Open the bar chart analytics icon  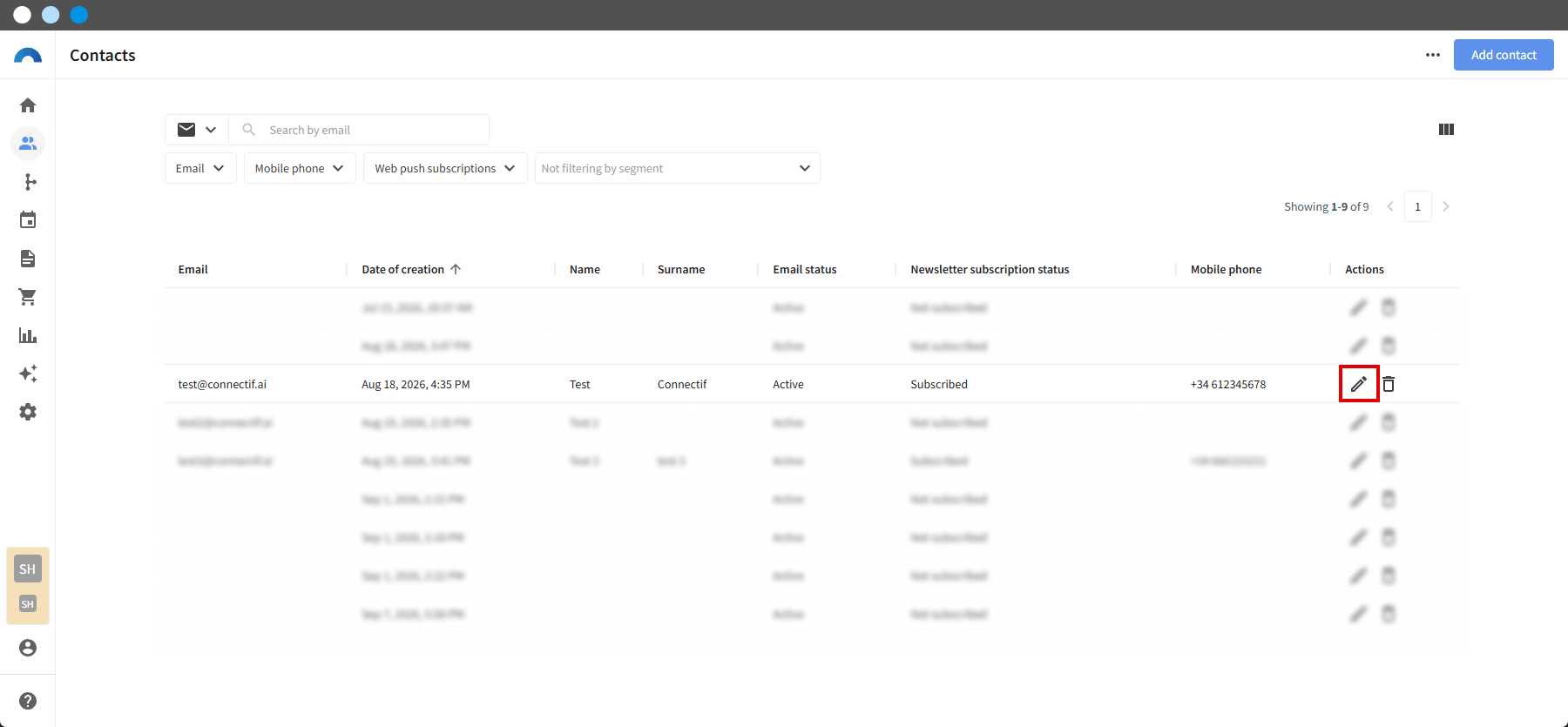(x=28, y=335)
